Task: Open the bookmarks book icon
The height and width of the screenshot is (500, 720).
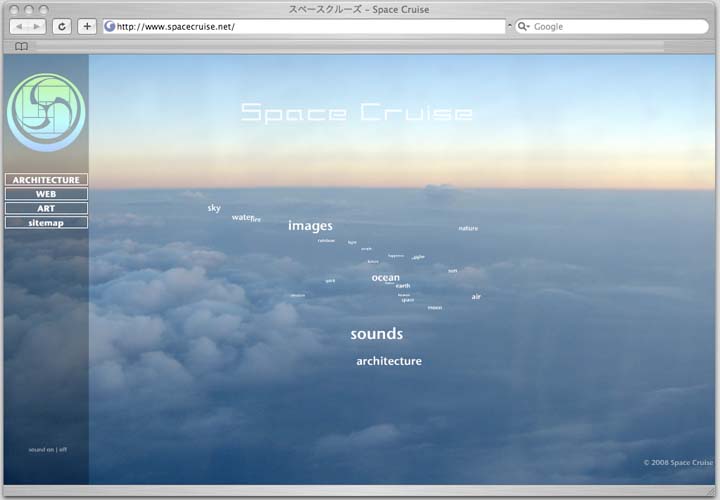Action: 21,46
